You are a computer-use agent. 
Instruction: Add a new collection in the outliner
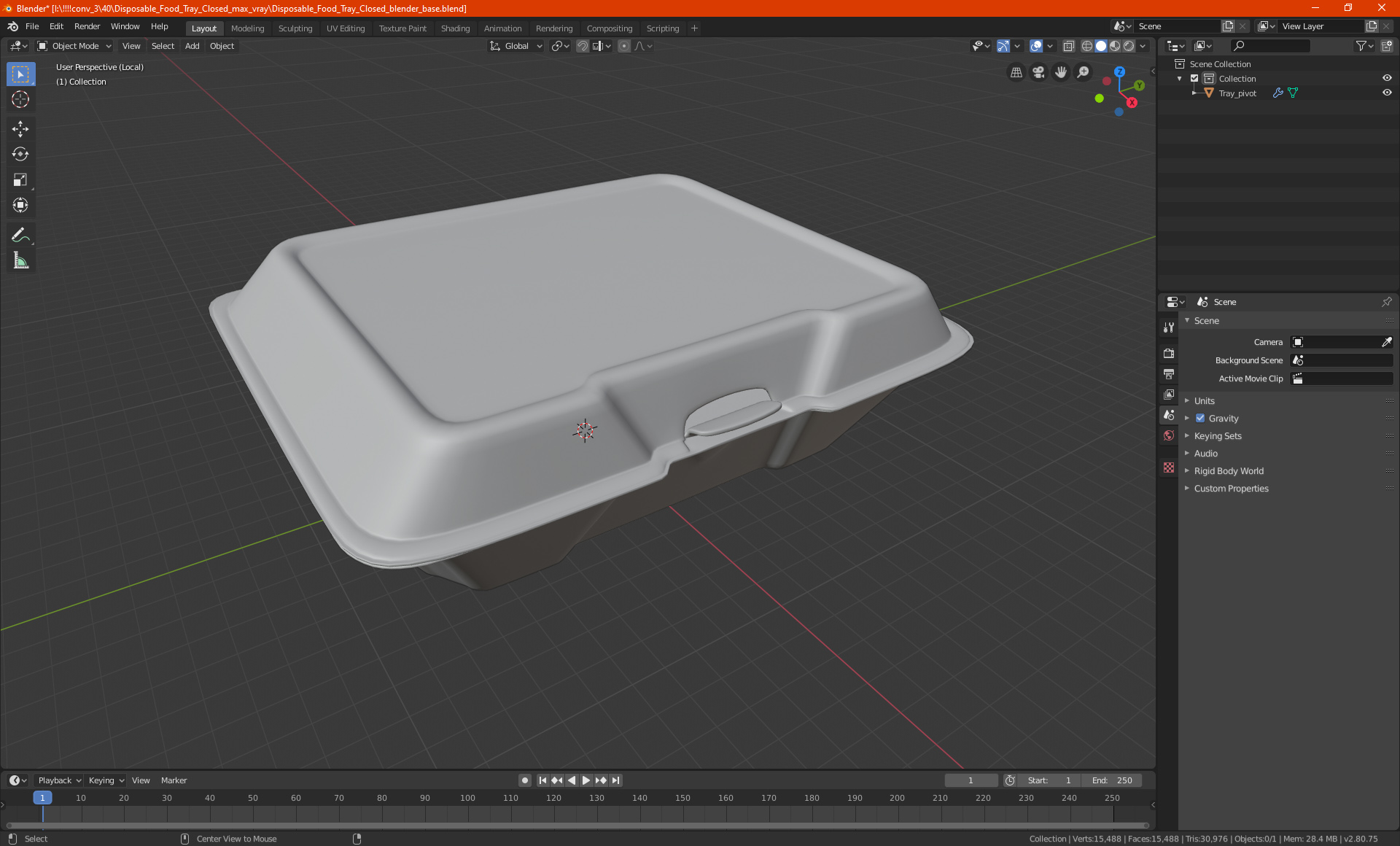click(1386, 46)
